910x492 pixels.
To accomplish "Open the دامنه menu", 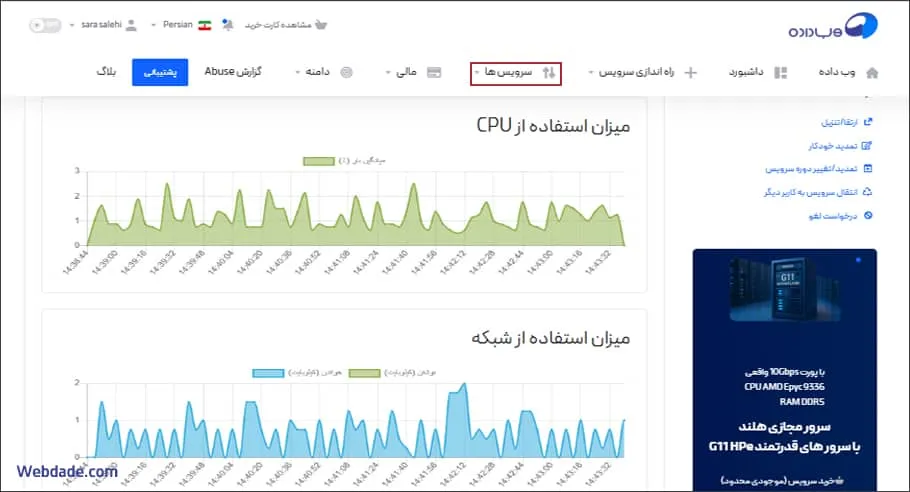I will tap(323, 73).
